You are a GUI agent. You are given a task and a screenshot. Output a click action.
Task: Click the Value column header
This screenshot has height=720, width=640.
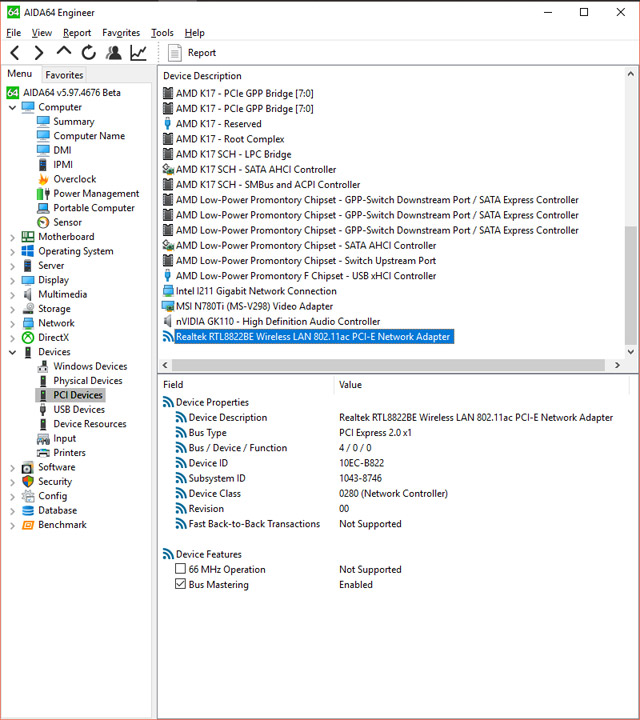(x=350, y=384)
